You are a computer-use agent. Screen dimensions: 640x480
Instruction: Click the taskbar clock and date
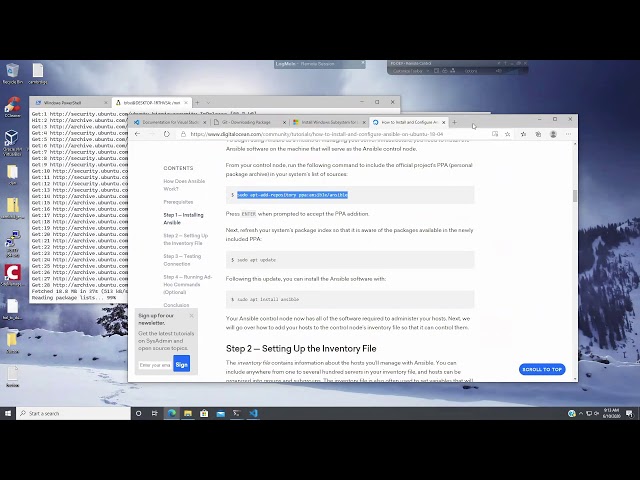click(611, 413)
